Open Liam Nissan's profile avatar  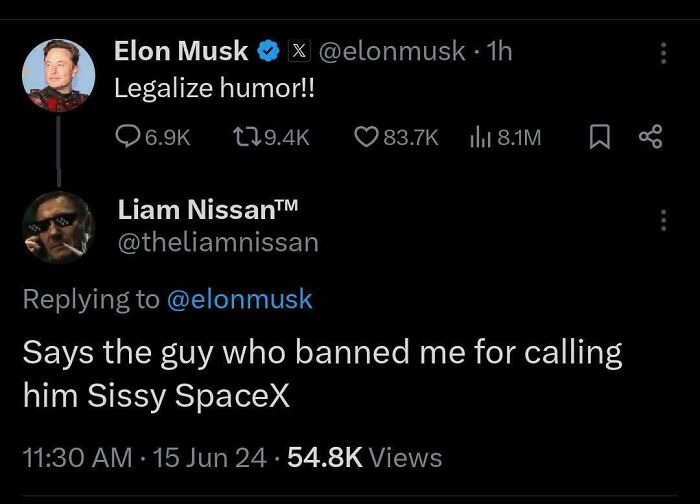58,227
